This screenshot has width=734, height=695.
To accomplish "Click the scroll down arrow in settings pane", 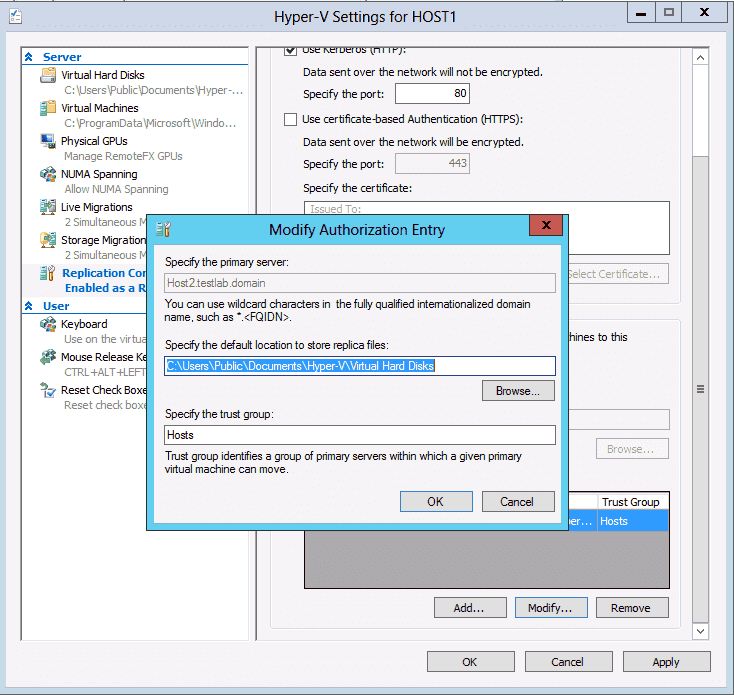I will 700,631.
